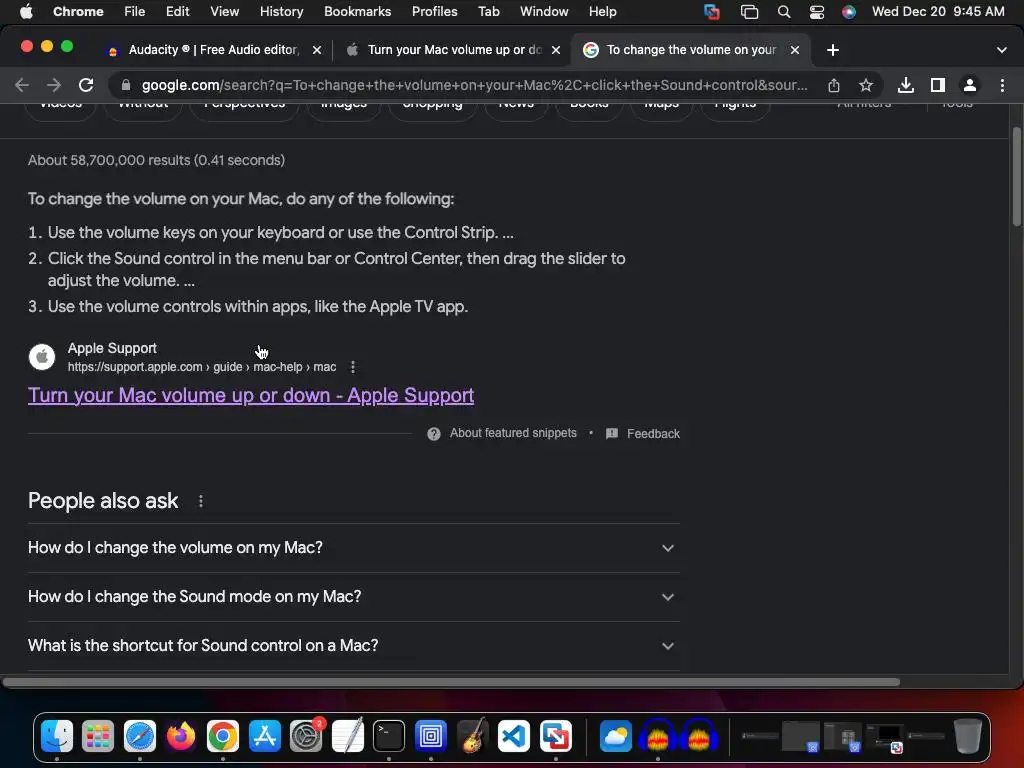1024x768 pixels.
Task: Click the address bar URL field
Action: point(474,85)
